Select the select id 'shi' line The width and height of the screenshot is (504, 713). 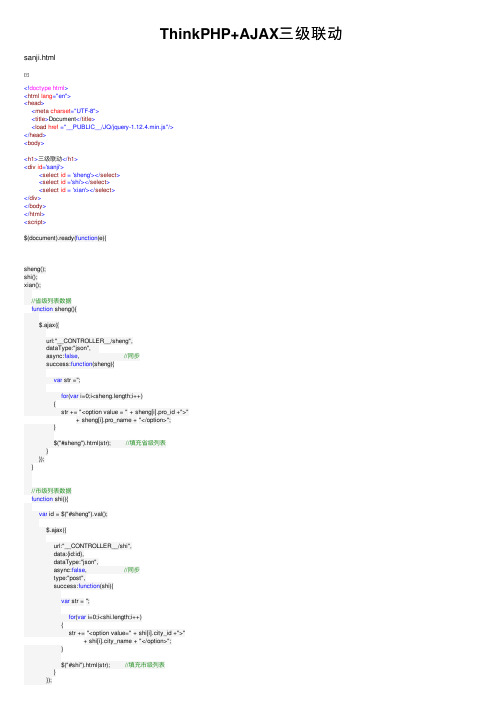pyautogui.click(x=74, y=182)
